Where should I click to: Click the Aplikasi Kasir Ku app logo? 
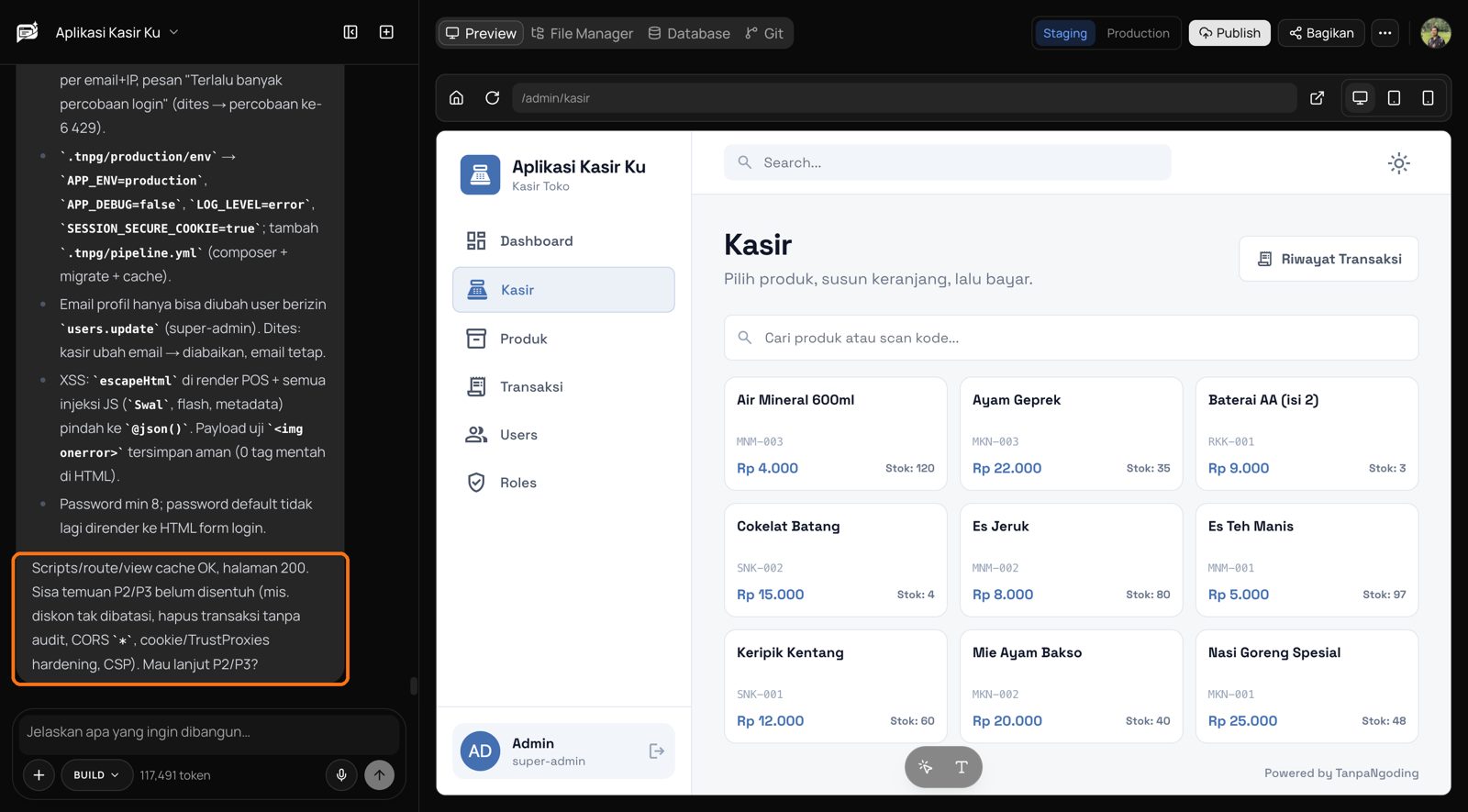(x=480, y=174)
